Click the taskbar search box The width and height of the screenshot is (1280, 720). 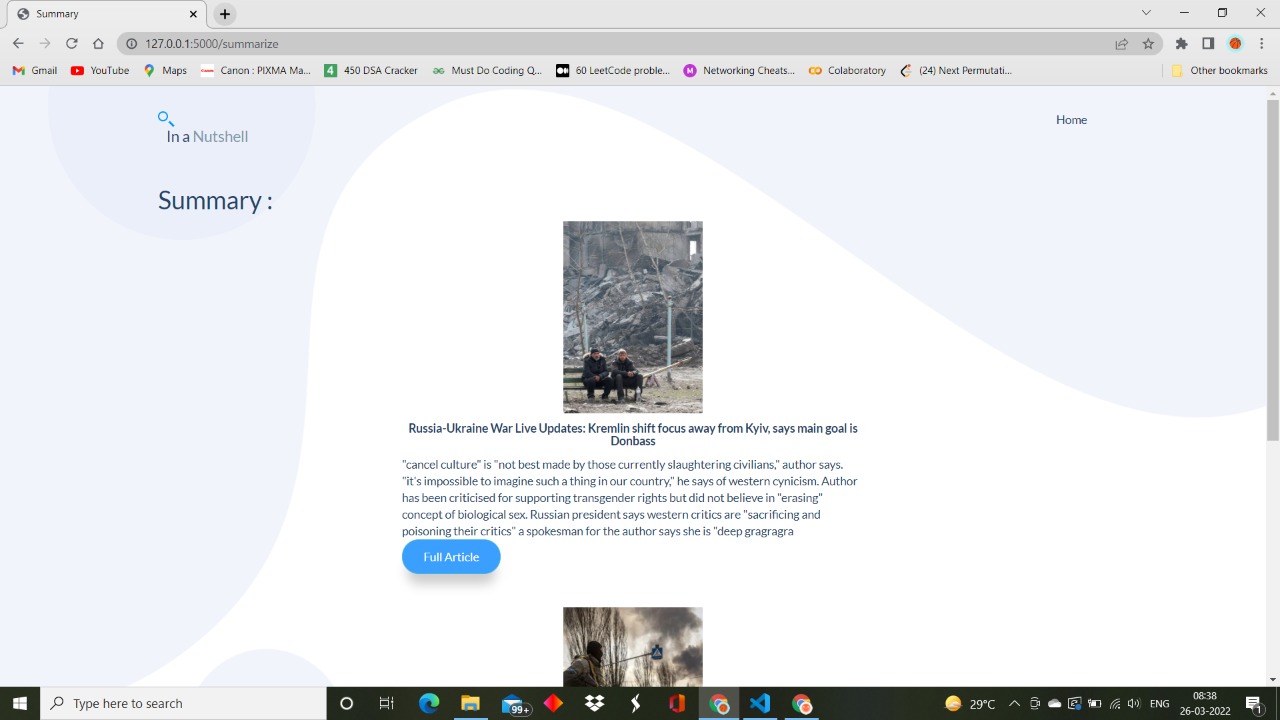coord(183,703)
